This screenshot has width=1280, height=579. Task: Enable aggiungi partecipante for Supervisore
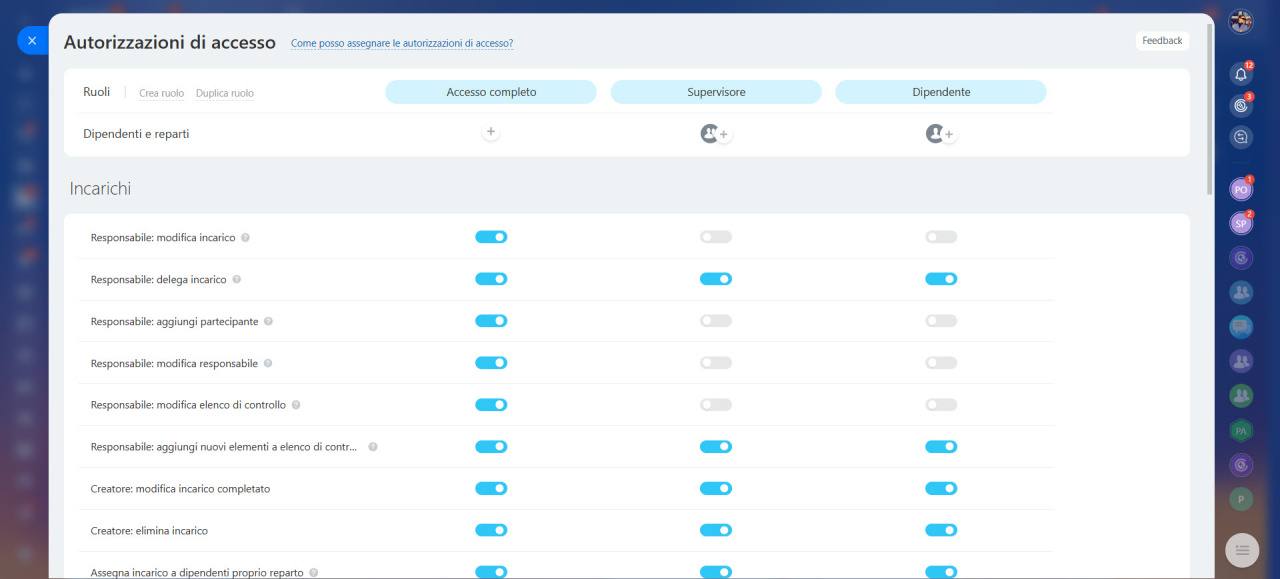pyautogui.click(x=716, y=321)
